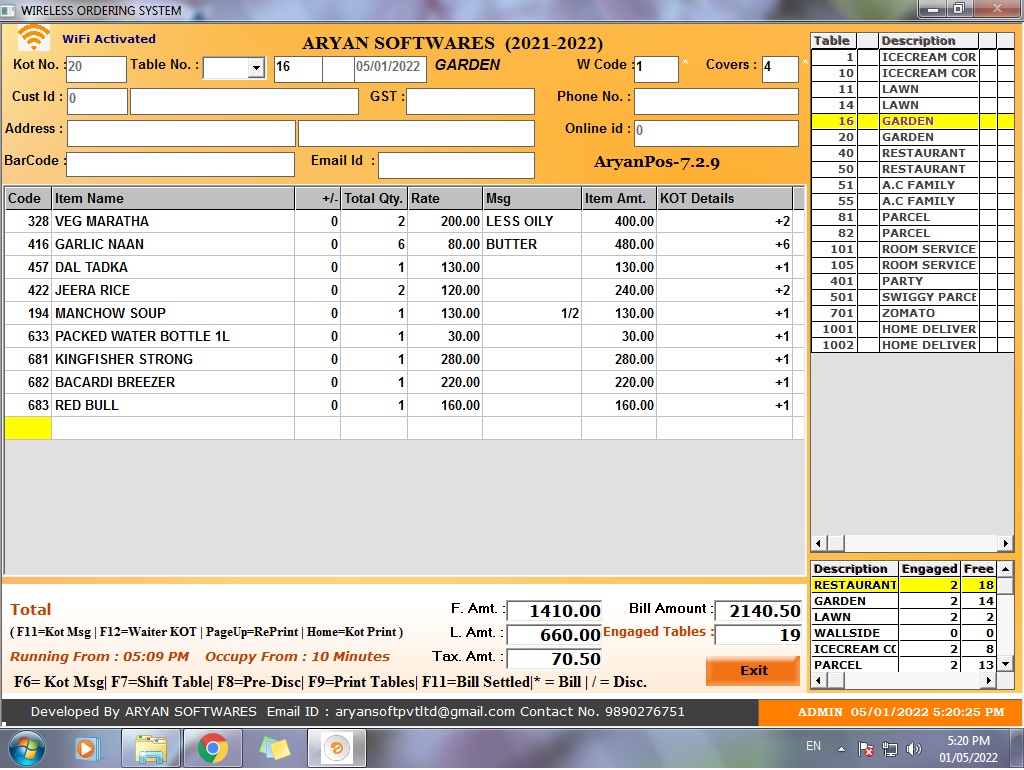
Task: Select table 51 A.C FAMILY row
Action: click(x=912, y=185)
